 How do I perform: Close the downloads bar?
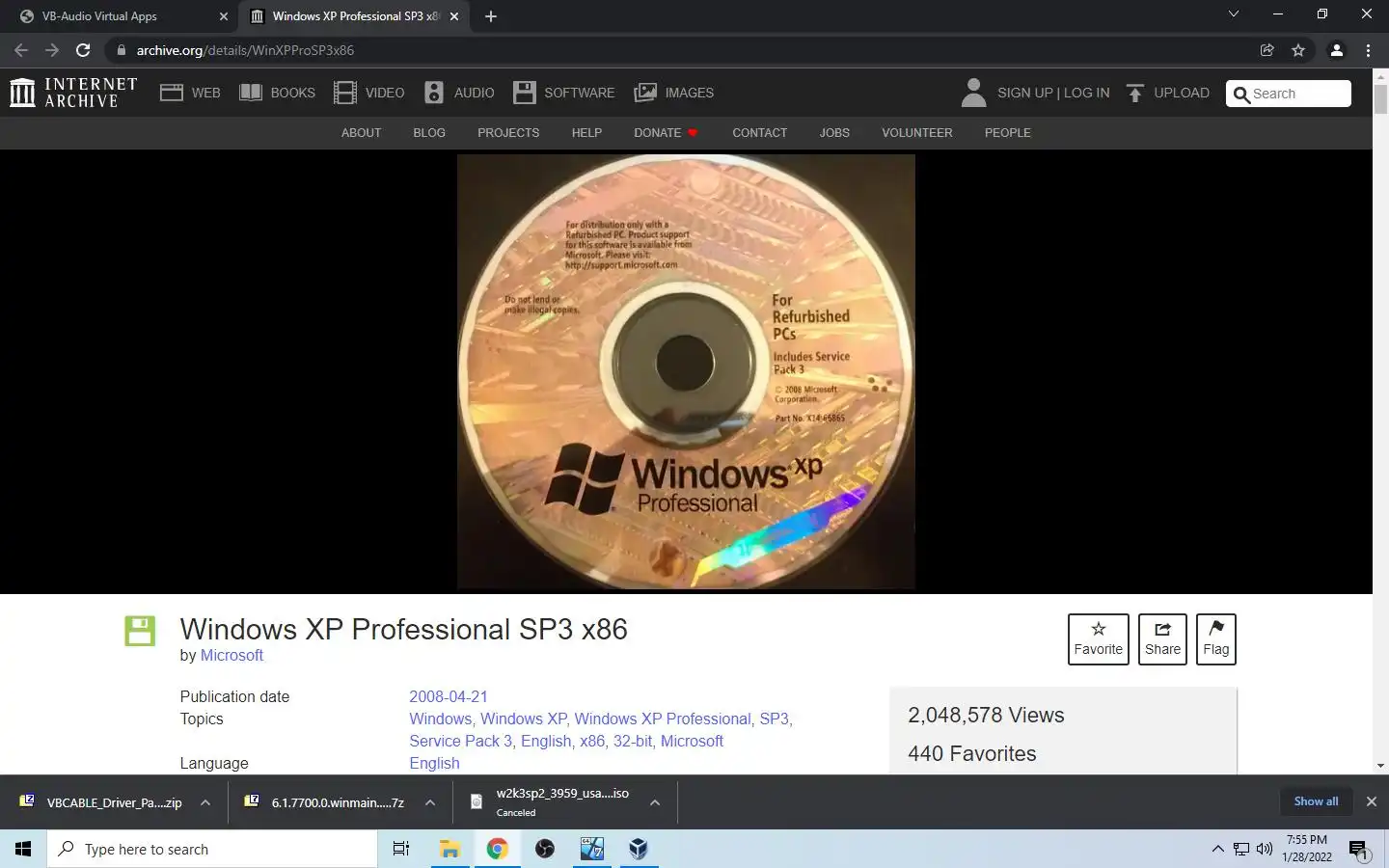point(1371,801)
